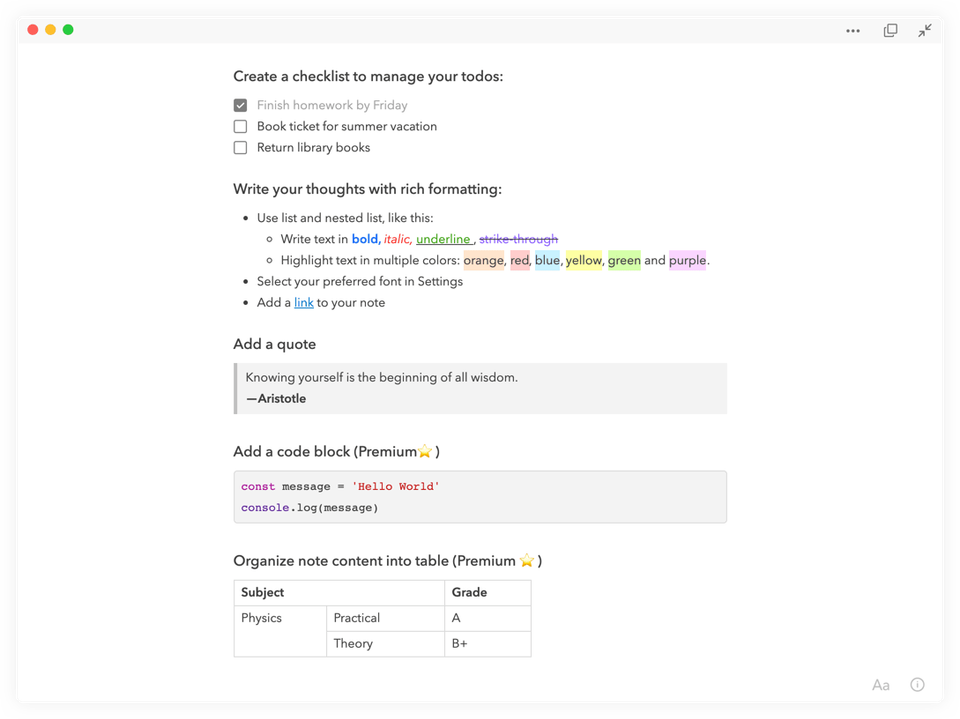Open font settings via the Aa icon
Viewport: 960px width, 719px height.
pyautogui.click(x=881, y=684)
